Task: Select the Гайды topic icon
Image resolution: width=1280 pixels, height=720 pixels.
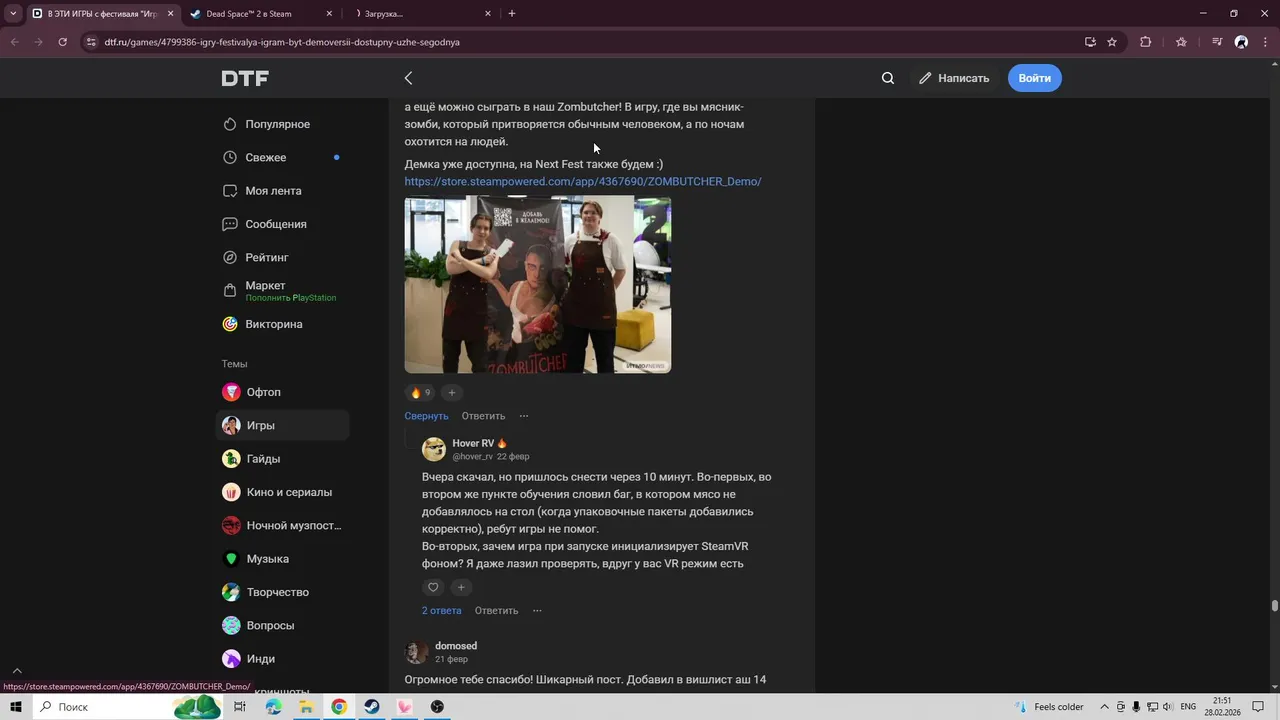Action: click(x=231, y=459)
